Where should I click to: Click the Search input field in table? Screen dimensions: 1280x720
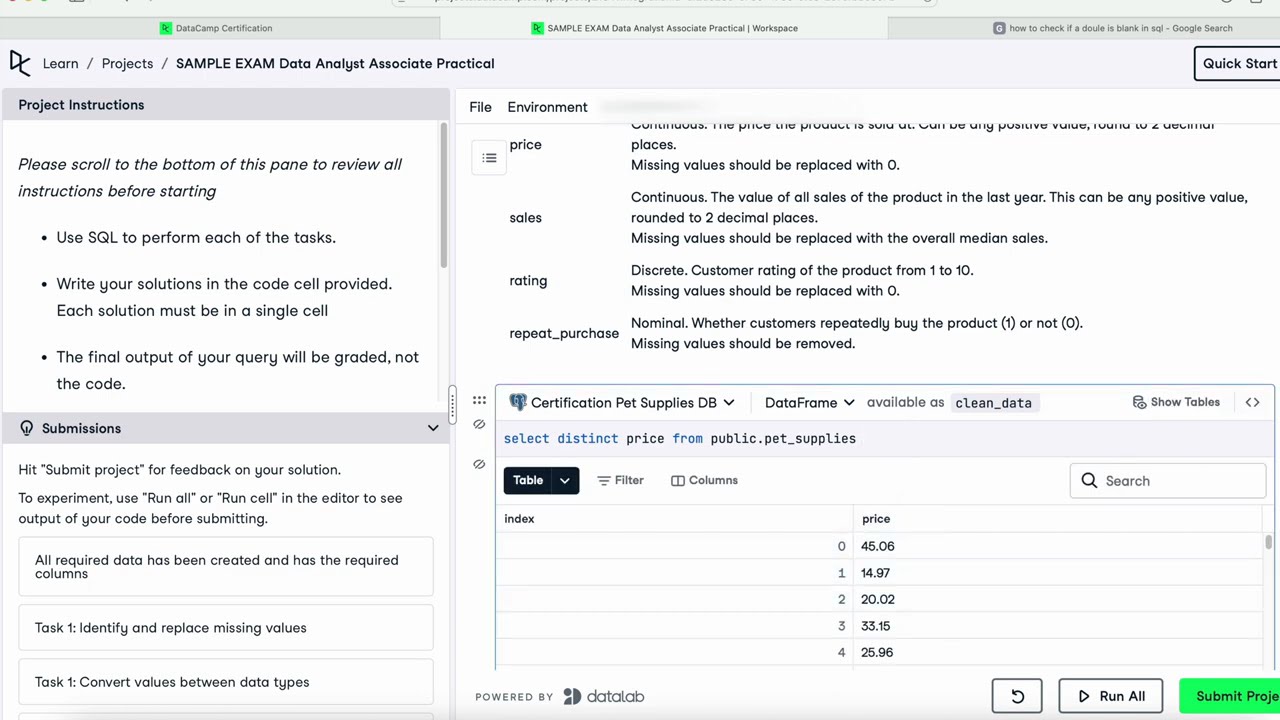[x=1168, y=481]
